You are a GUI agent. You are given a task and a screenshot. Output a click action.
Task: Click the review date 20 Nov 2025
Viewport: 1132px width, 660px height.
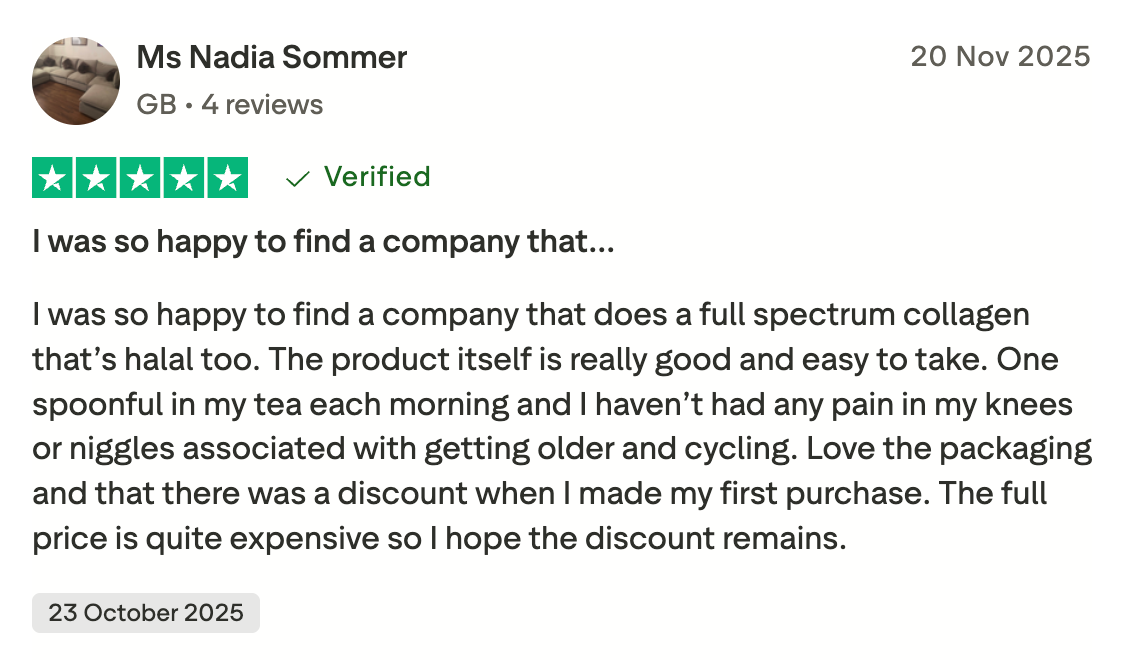(1000, 57)
